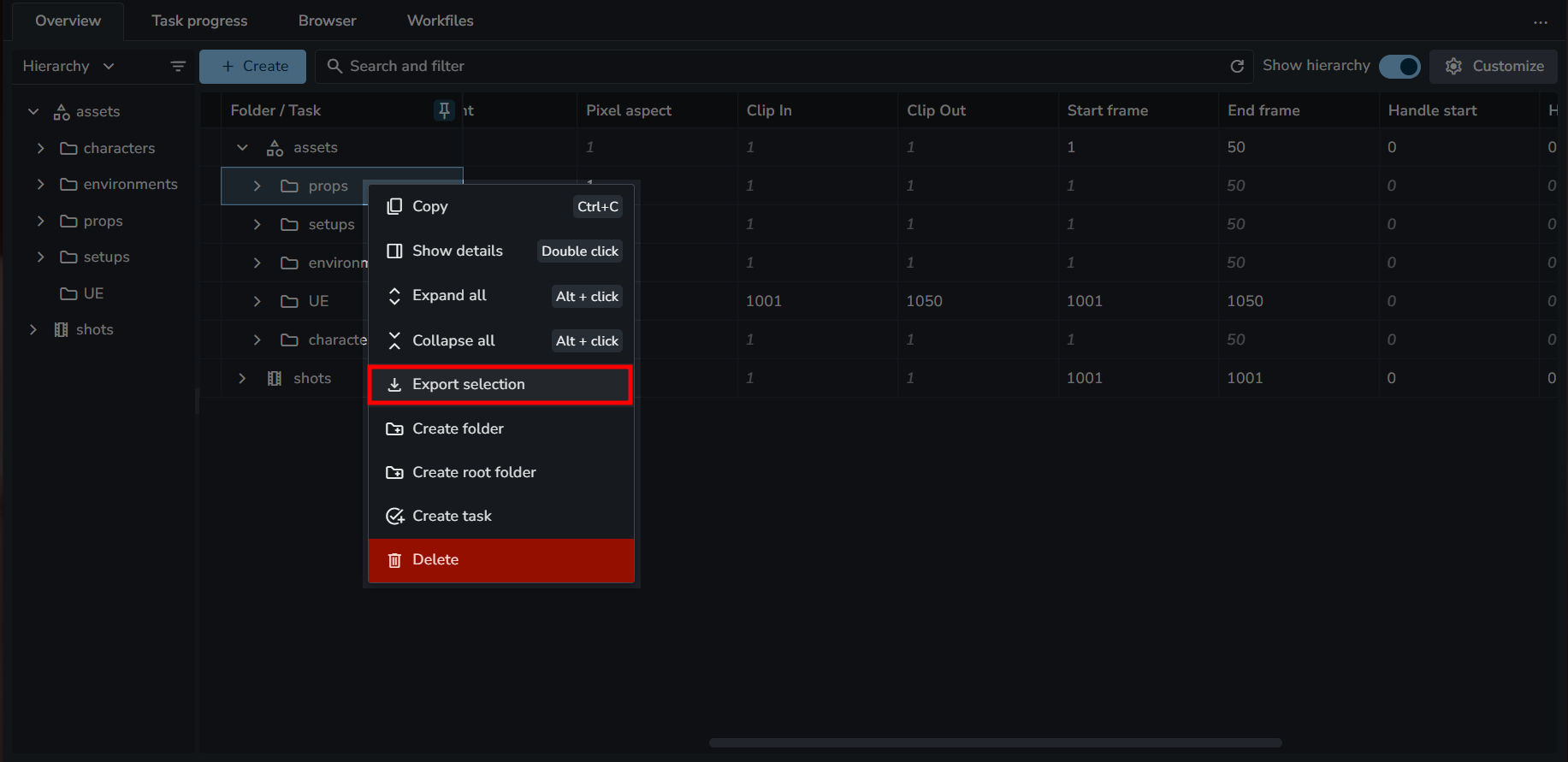Select Delete in the context menu
Image resolution: width=1568 pixels, height=762 pixels.
[500, 560]
